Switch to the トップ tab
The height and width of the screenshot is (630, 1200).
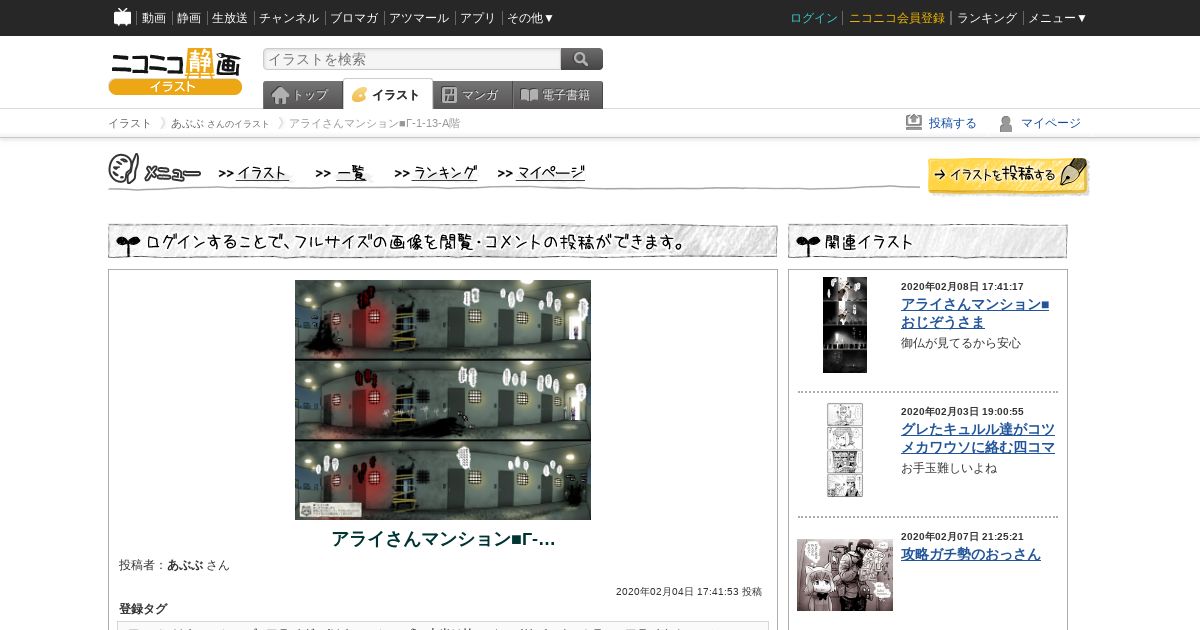[x=302, y=95]
